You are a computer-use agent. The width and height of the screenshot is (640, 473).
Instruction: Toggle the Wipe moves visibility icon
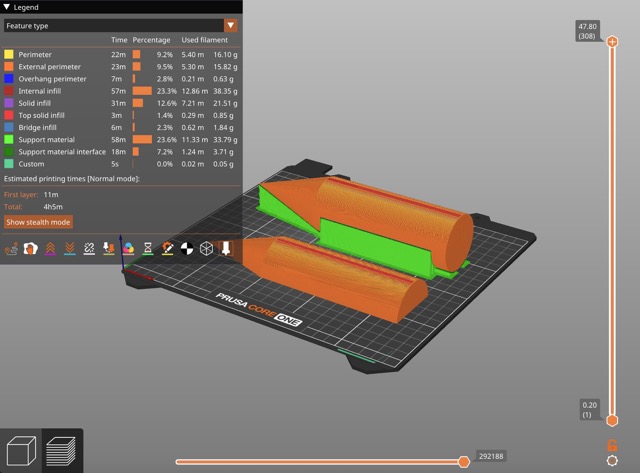pyautogui.click(x=31, y=248)
